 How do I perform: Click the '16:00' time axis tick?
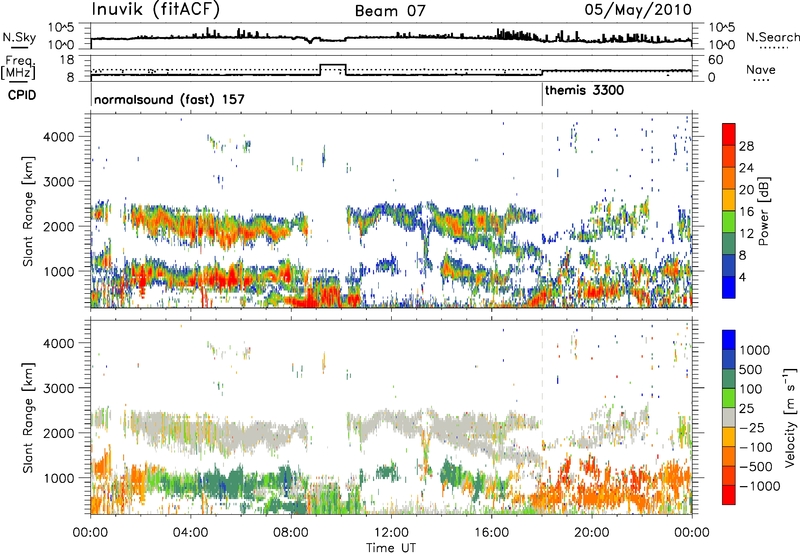491,533
